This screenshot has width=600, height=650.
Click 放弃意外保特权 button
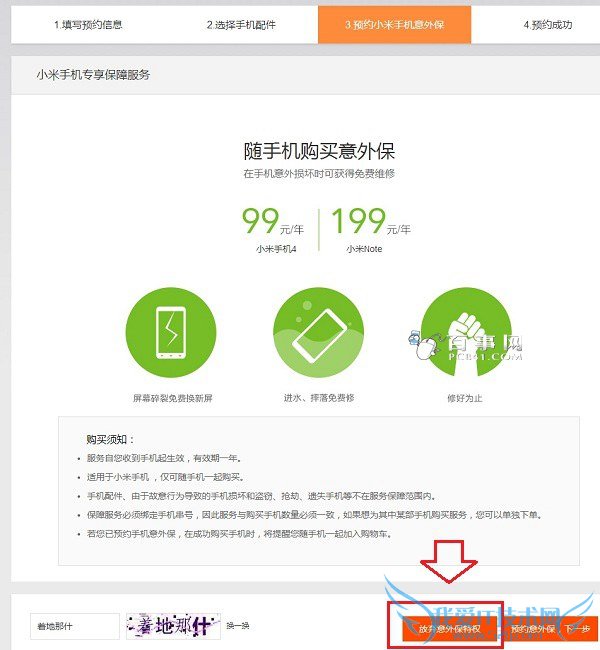[x=449, y=629]
